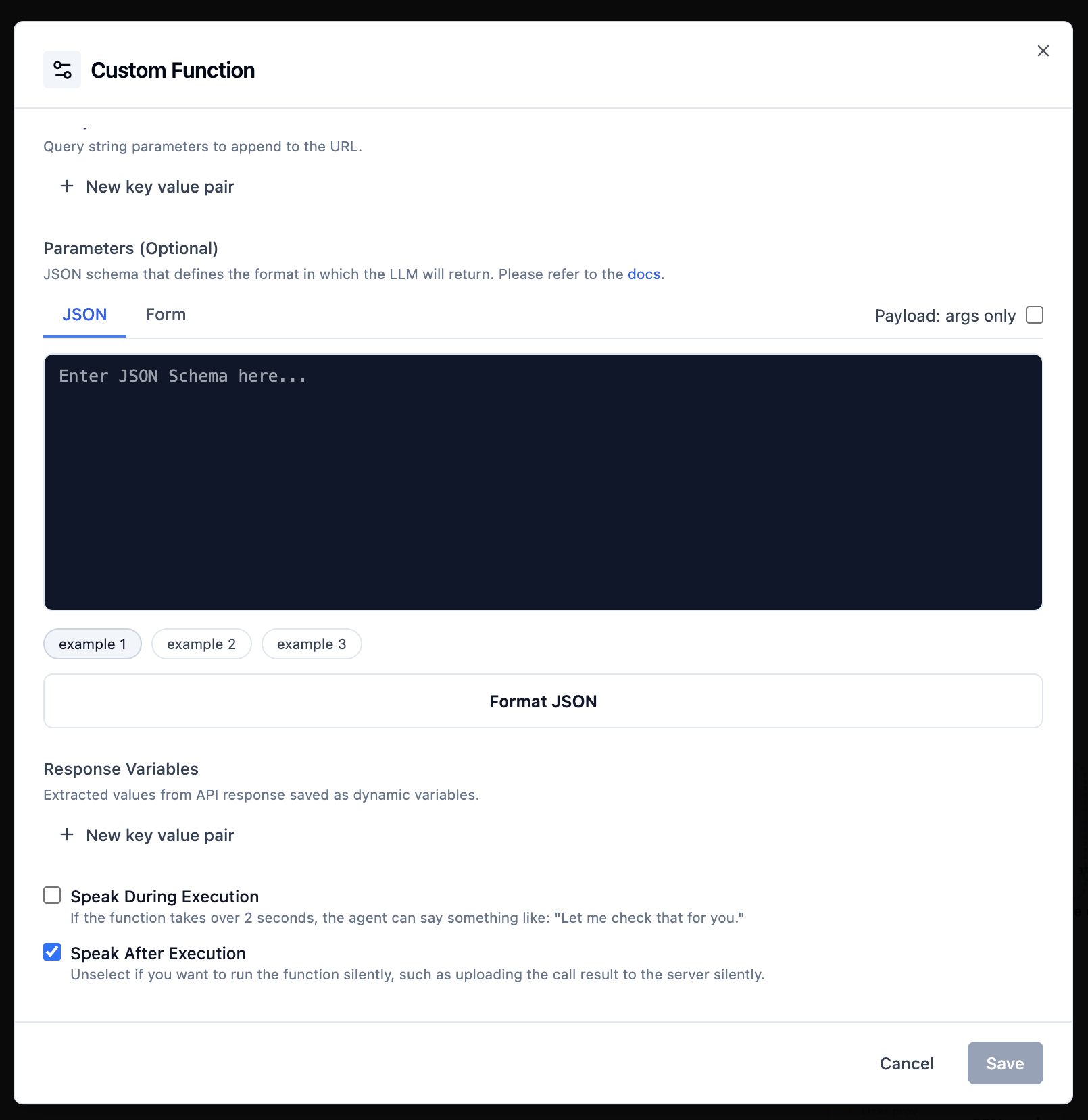1088x1120 pixels.
Task: Click the Custom Function settings icon
Action: (x=61, y=69)
